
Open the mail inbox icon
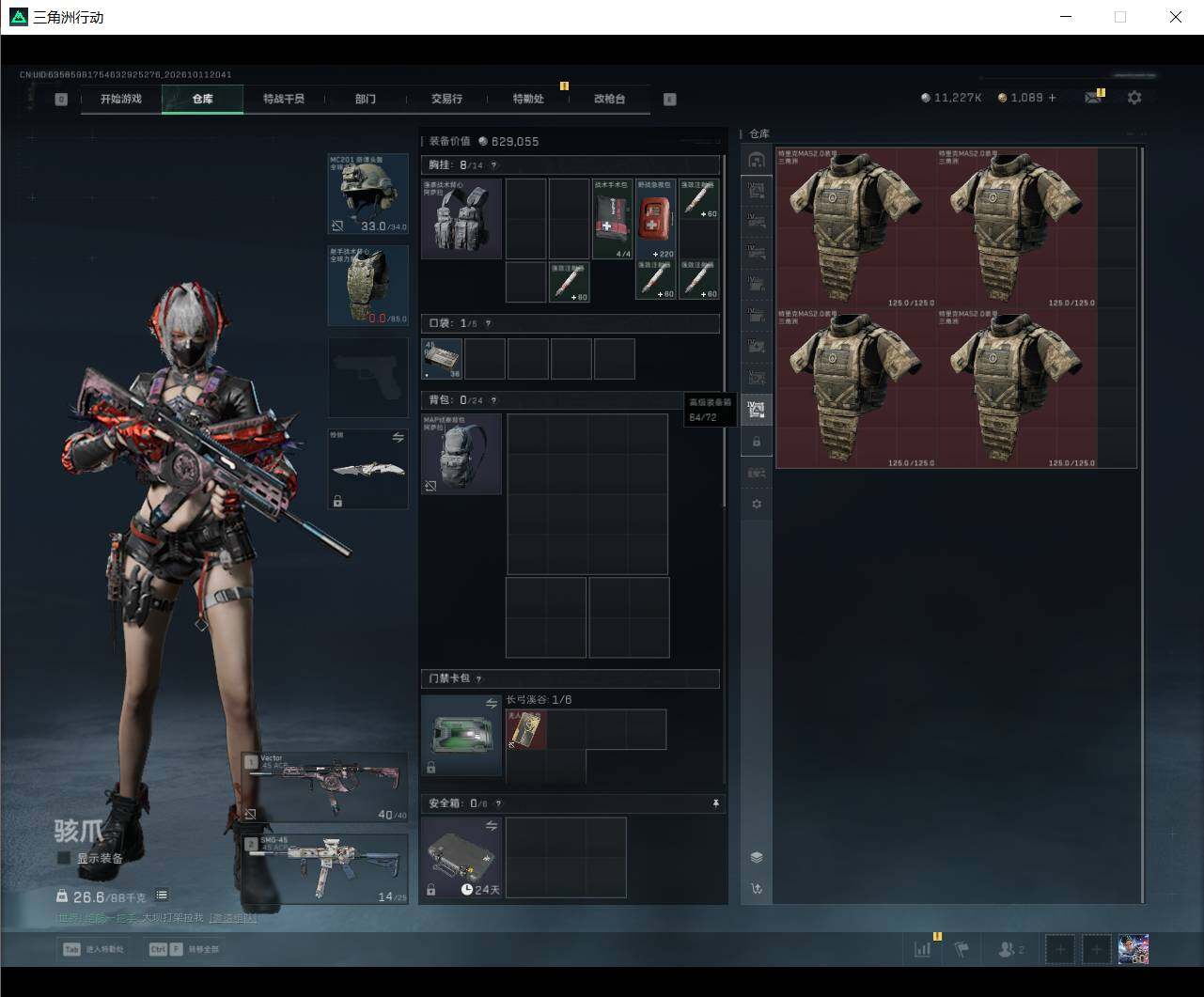[x=1092, y=98]
